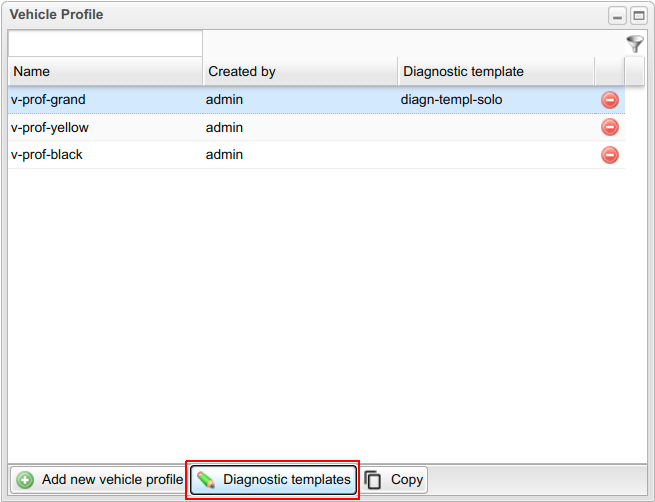
Task: Maximize the Vehicle Profile panel
Action: (x=638, y=16)
